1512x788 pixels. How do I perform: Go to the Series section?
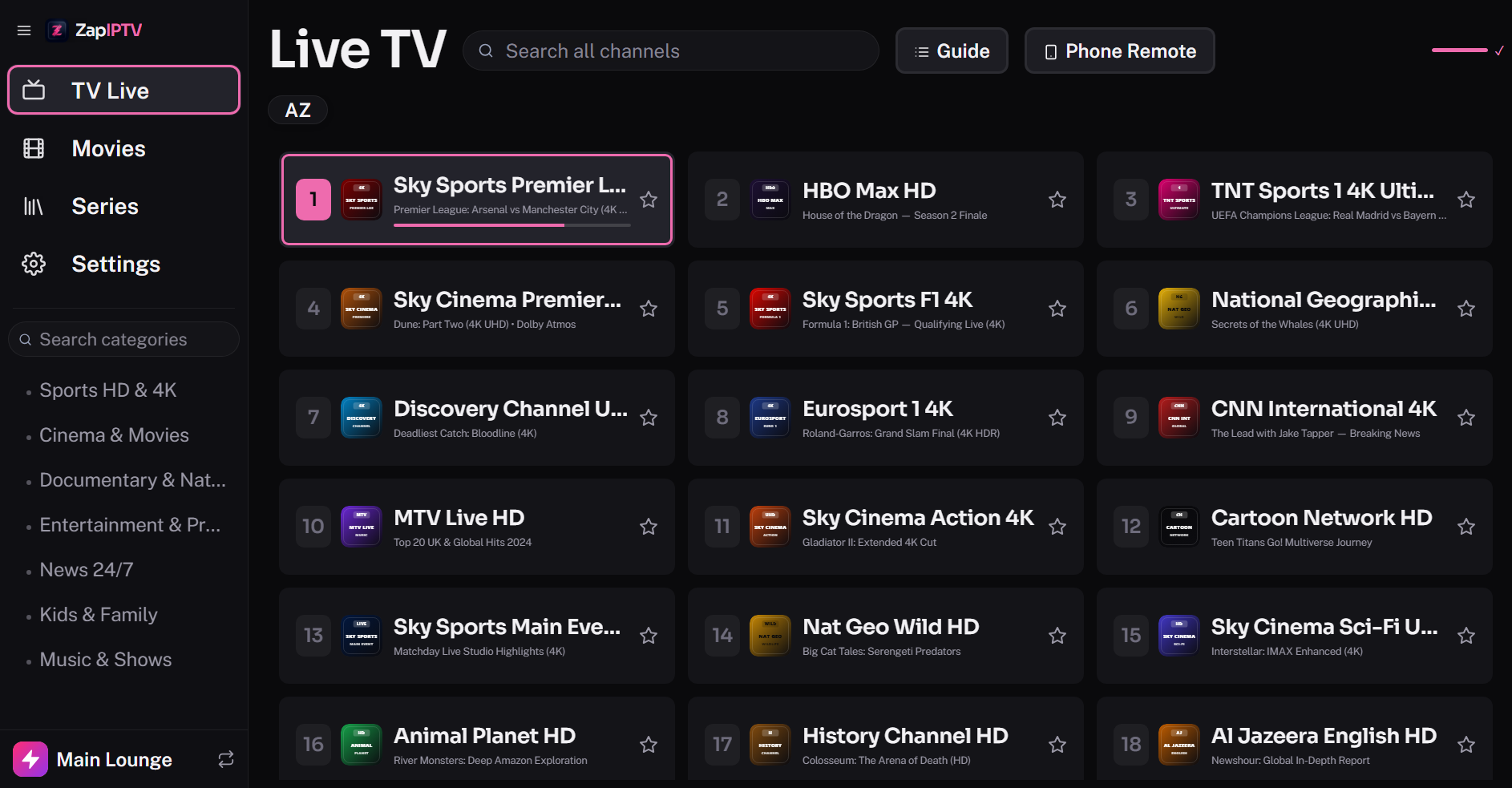(123, 206)
